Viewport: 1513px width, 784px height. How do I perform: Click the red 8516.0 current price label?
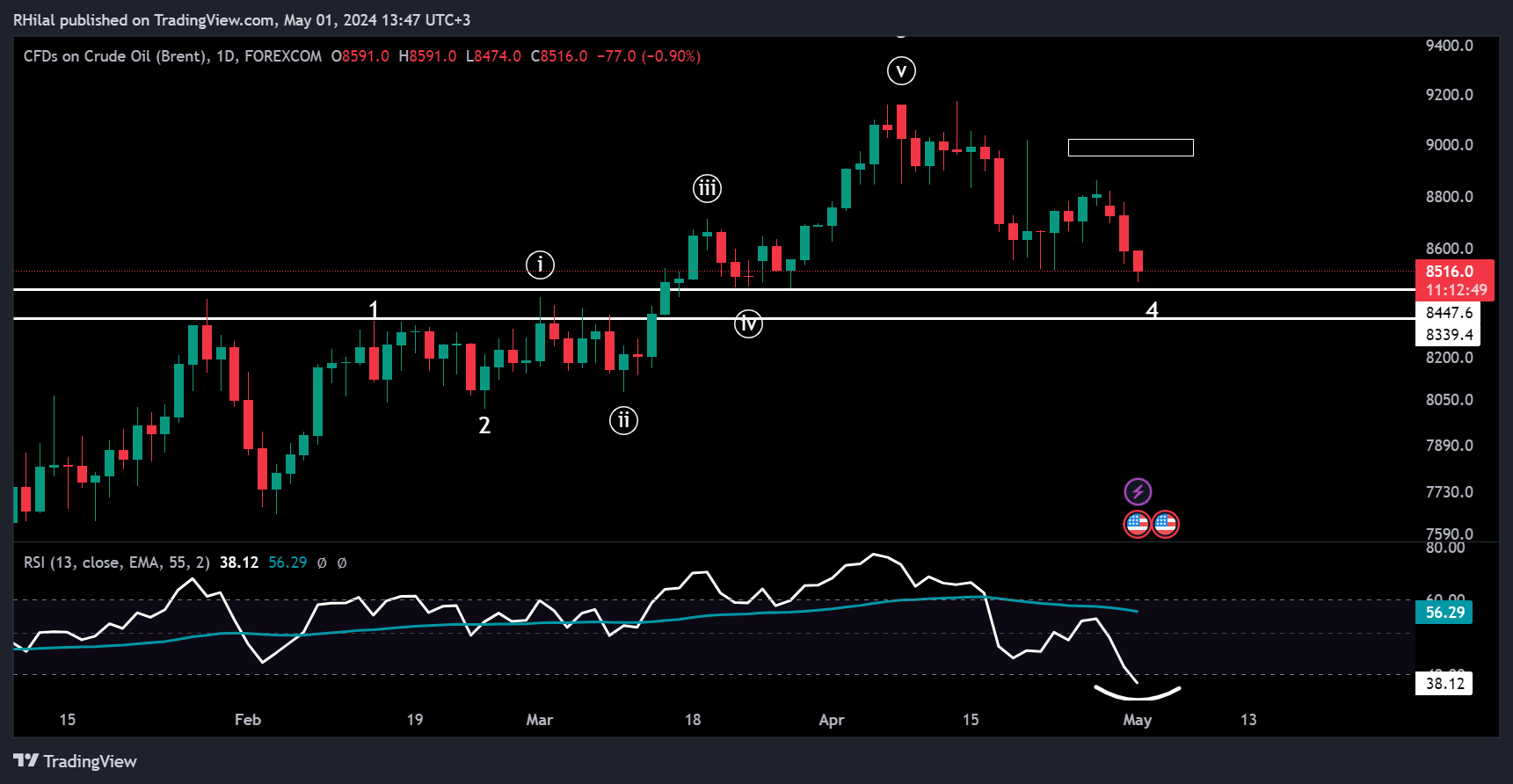tap(1450, 272)
